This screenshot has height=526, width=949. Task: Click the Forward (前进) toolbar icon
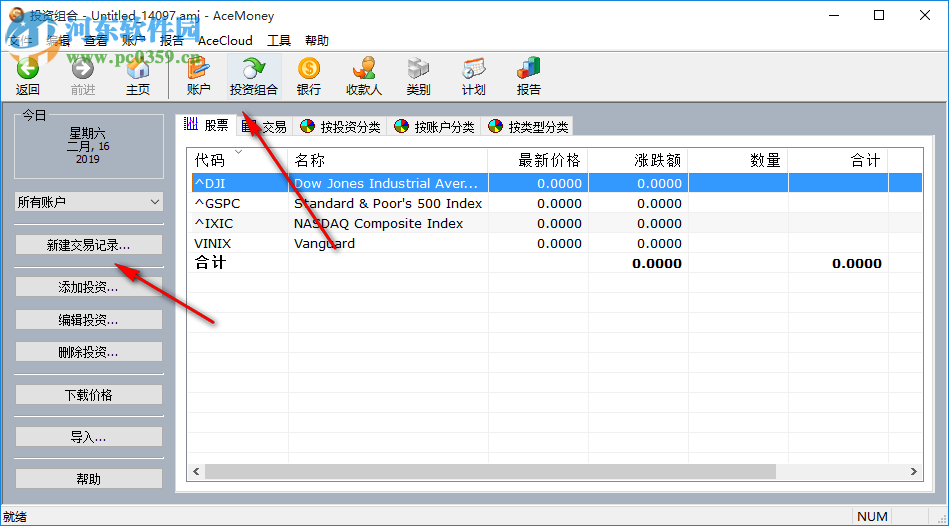(82, 76)
